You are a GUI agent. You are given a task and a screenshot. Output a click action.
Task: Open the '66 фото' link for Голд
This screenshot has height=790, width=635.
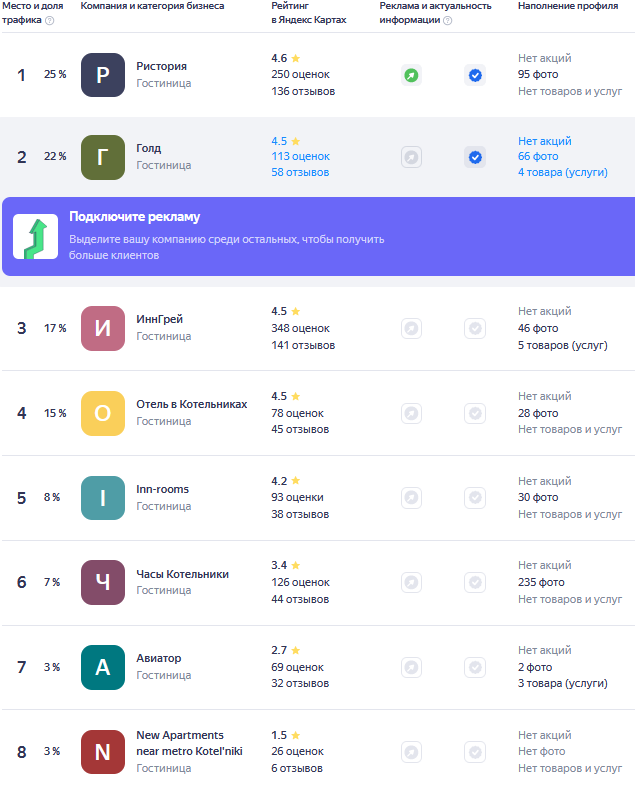pos(538,157)
